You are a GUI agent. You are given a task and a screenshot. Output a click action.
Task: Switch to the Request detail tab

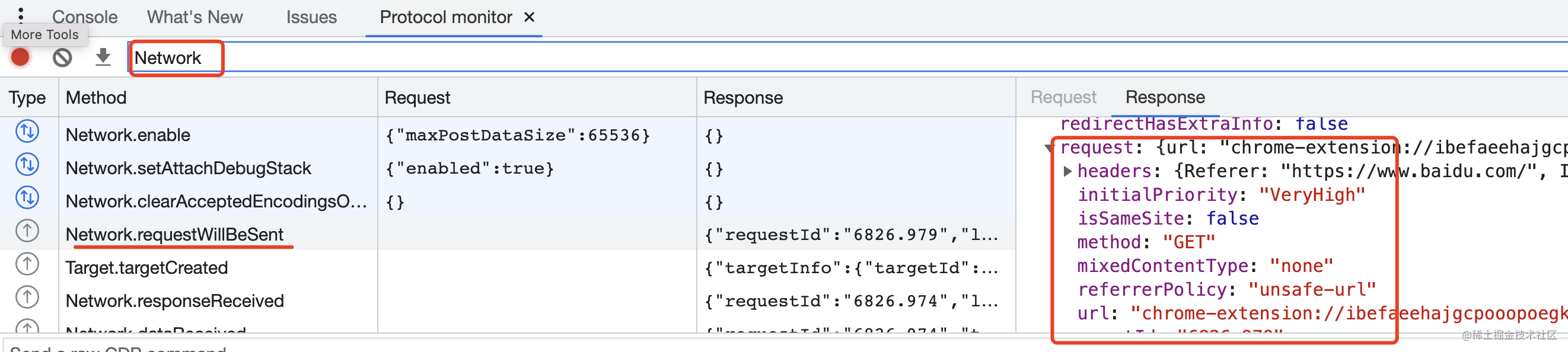pyautogui.click(x=1063, y=97)
